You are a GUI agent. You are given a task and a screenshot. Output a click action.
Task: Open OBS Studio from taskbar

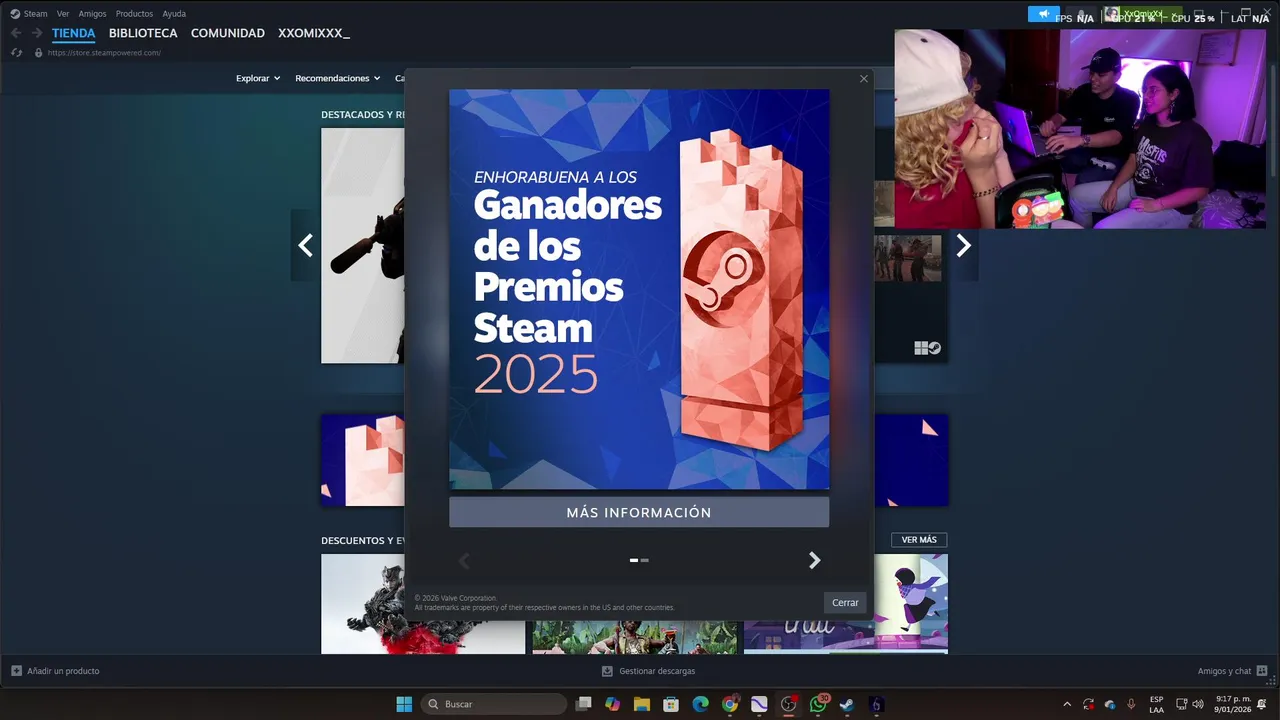(x=789, y=704)
